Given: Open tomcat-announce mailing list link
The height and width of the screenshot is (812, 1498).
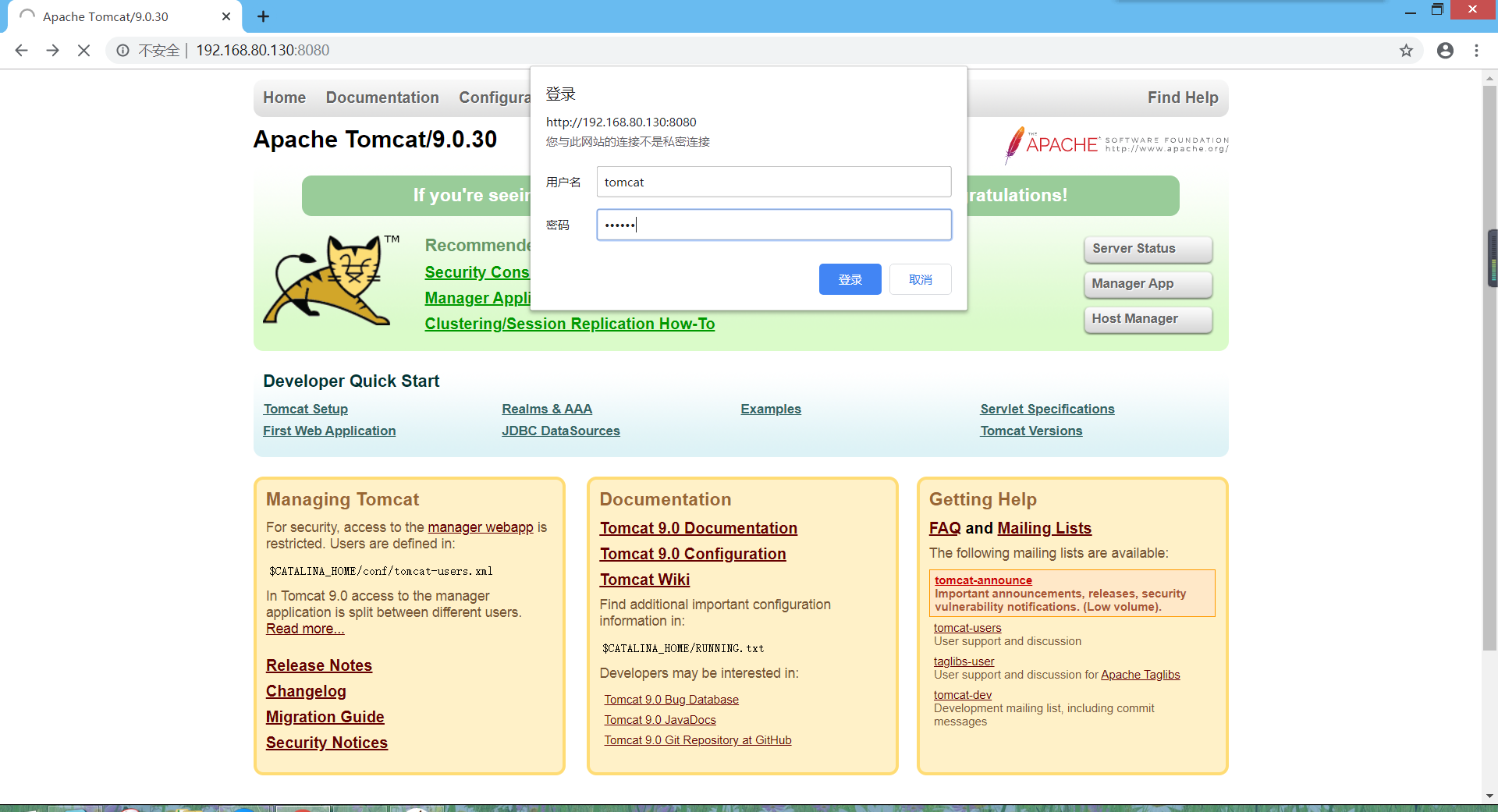Looking at the screenshot, I should (983, 580).
